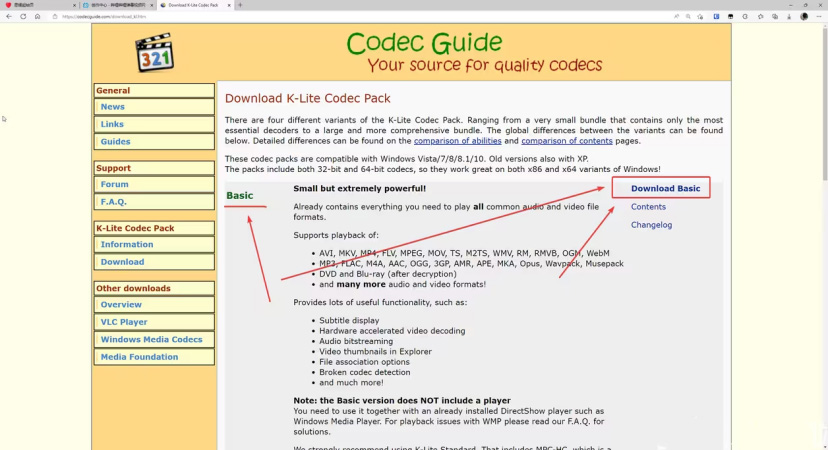Open a new tab with the plus icon
Image resolution: width=828 pixels, height=450 pixels.
pos(240,5)
